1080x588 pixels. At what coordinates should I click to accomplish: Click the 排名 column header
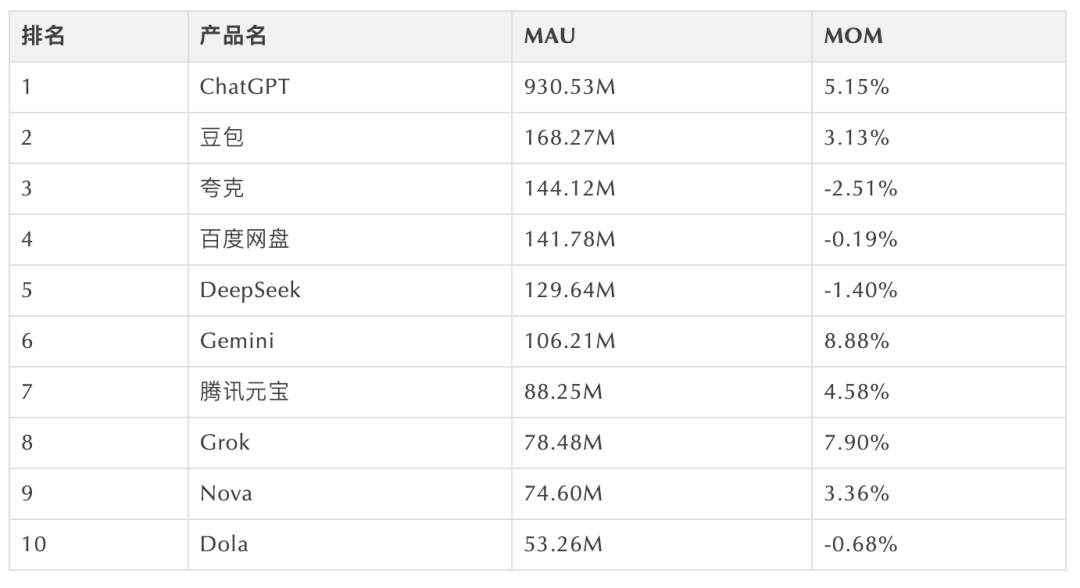[x=43, y=37]
